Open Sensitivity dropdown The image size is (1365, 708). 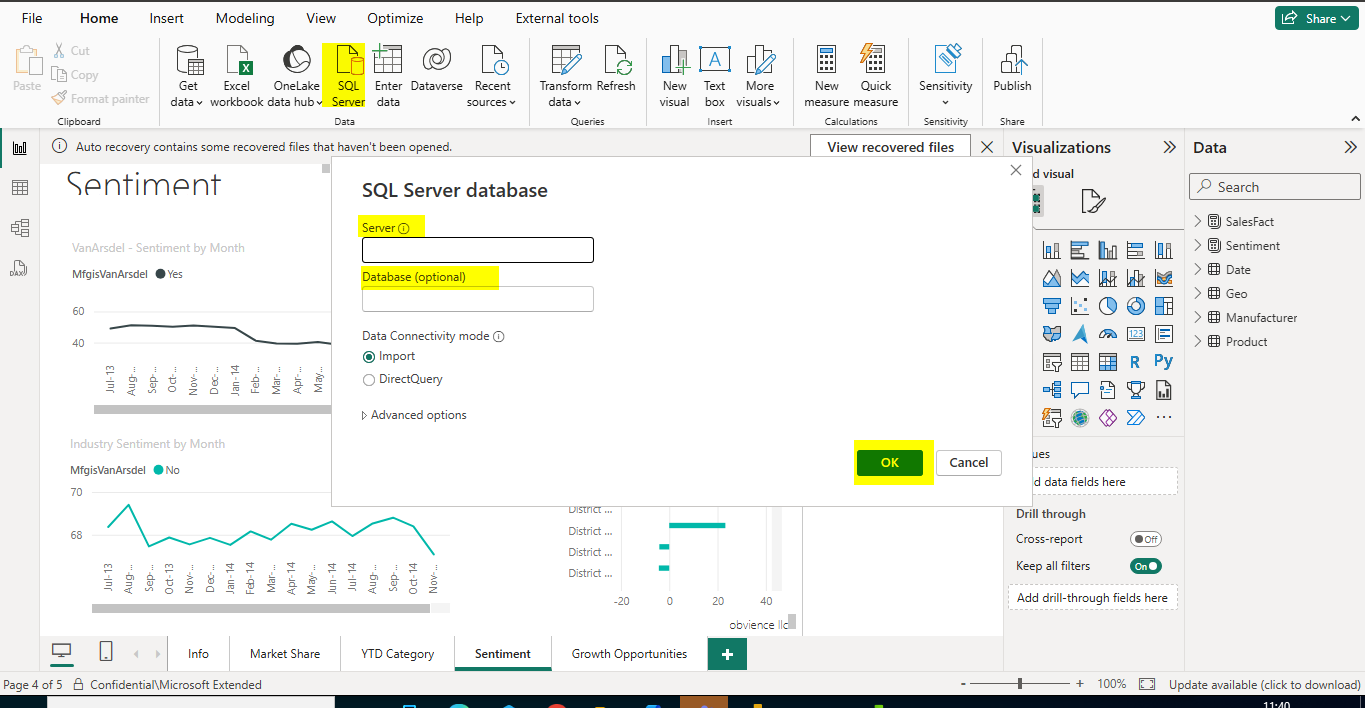(945, 76)
